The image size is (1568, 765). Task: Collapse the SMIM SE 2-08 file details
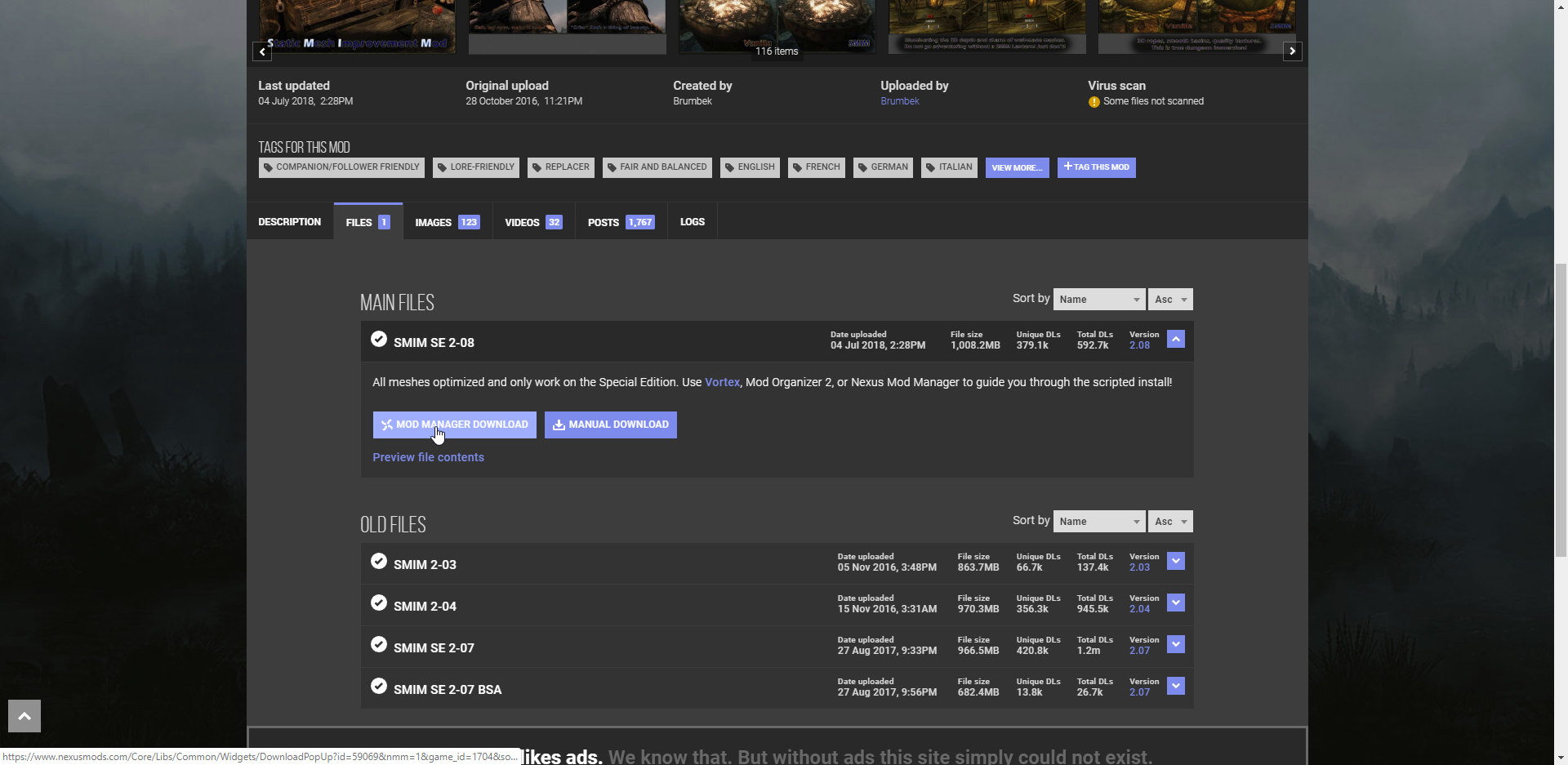1176,338
